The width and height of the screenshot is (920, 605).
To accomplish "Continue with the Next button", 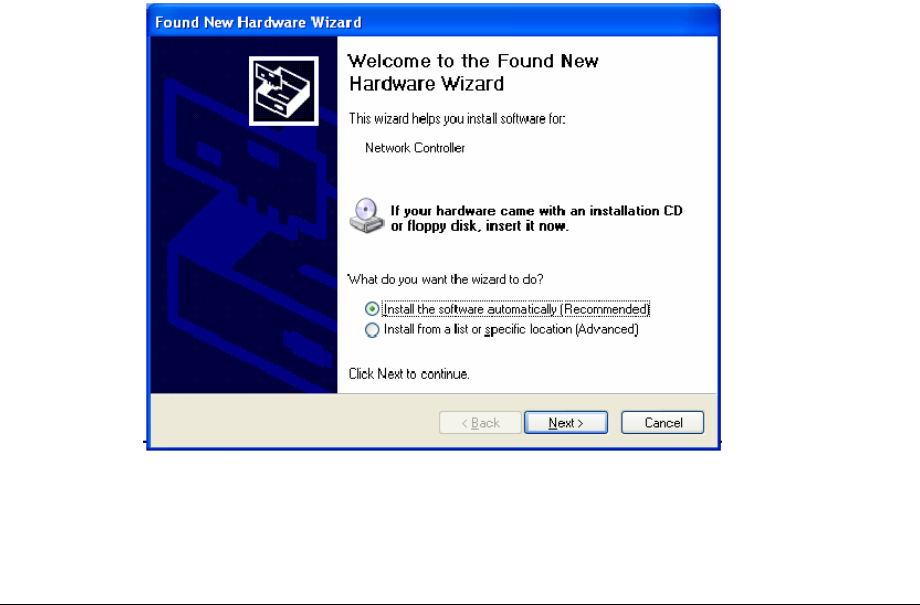I will point(566,423).
